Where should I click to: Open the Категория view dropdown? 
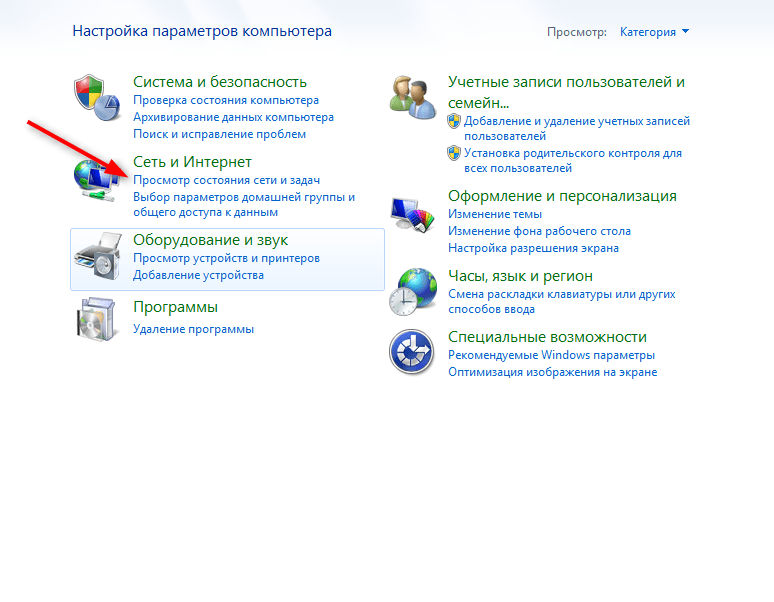(x=654, y=32)
